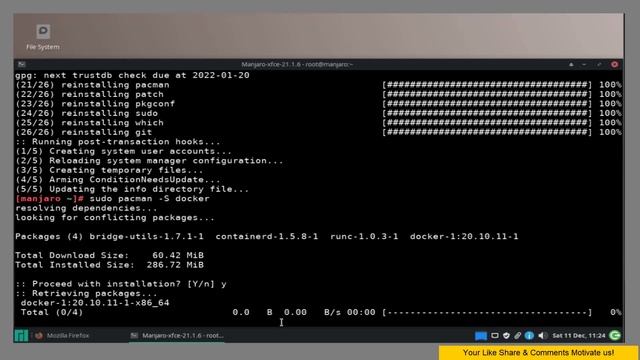Select Manjaro-xfce-21.1.6 root terminal taskbar item

click(x=177, y=336)
